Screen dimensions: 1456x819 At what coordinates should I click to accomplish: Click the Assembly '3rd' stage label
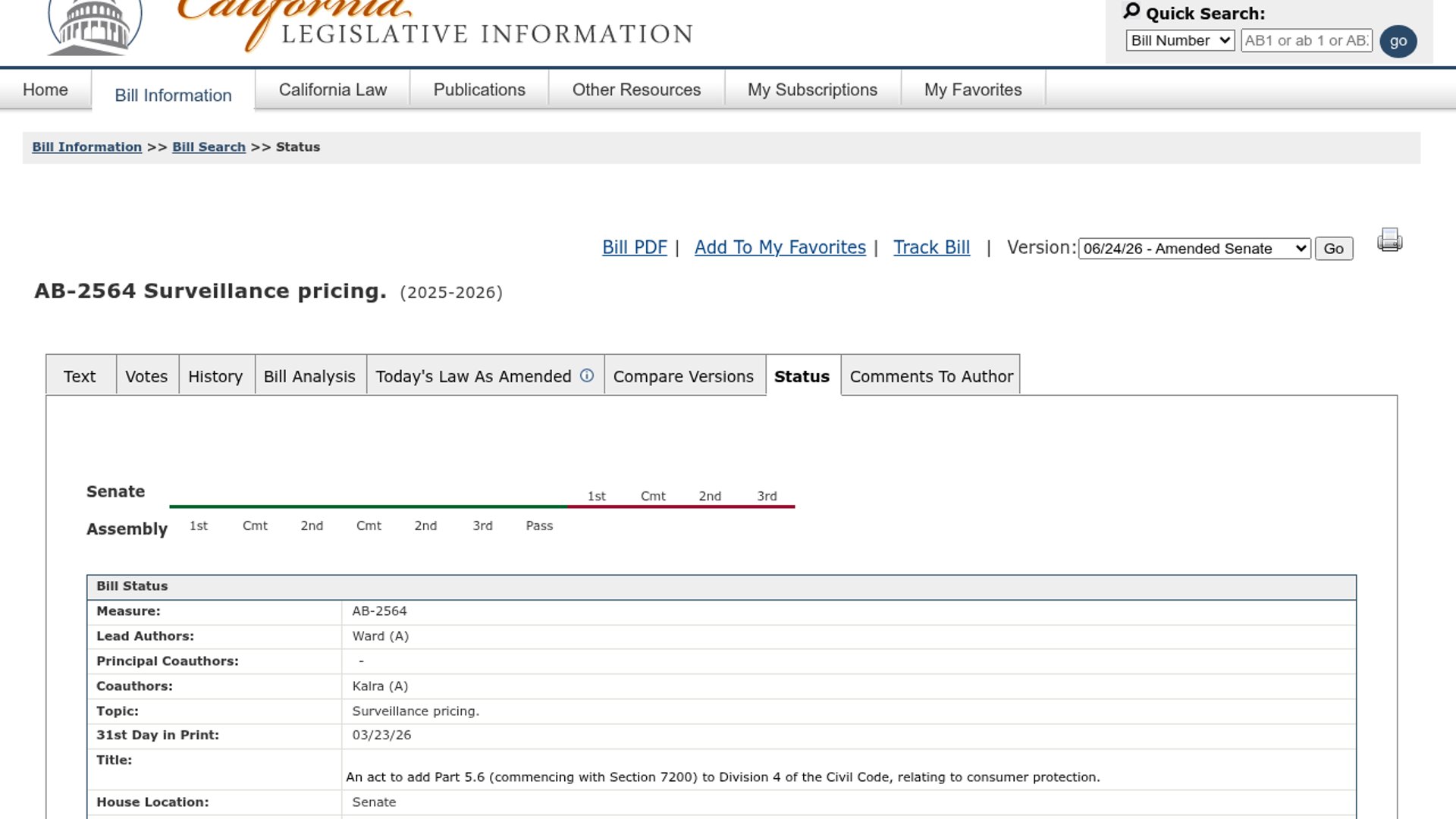482,526
